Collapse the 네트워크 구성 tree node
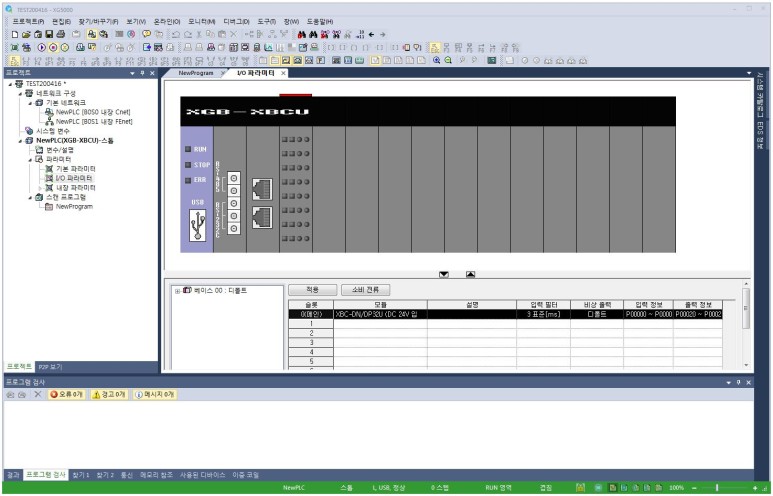The image size is (773, 496). point(20,93)
